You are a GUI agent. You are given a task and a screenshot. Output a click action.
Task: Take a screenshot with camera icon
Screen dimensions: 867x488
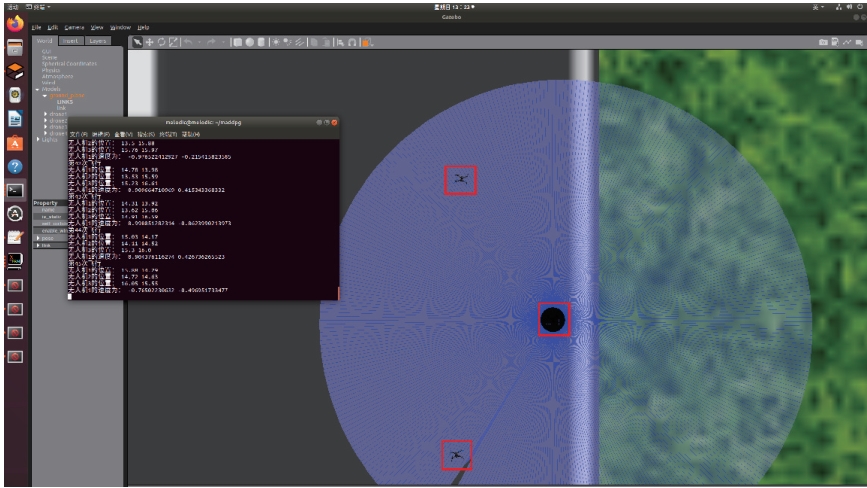(x=823, y=42)
